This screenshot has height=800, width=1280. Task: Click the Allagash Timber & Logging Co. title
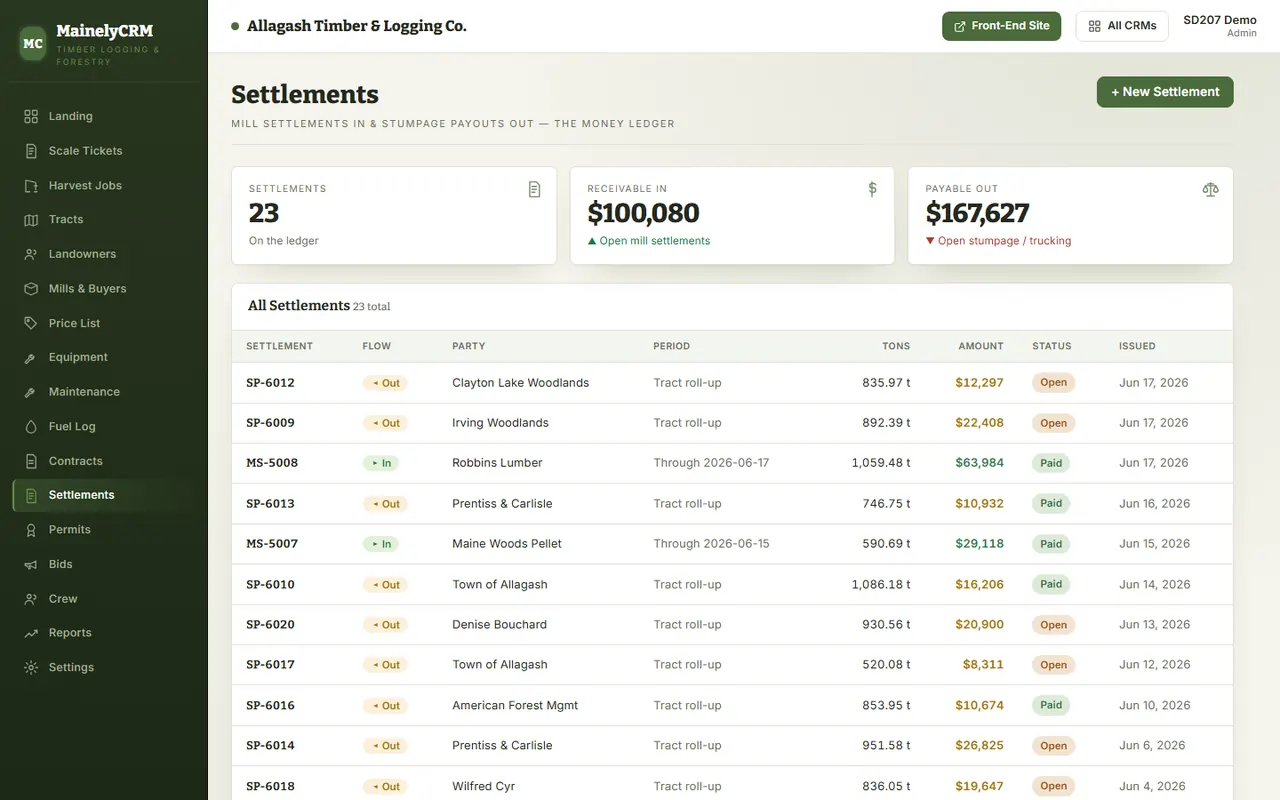click(x=357, y=26)
